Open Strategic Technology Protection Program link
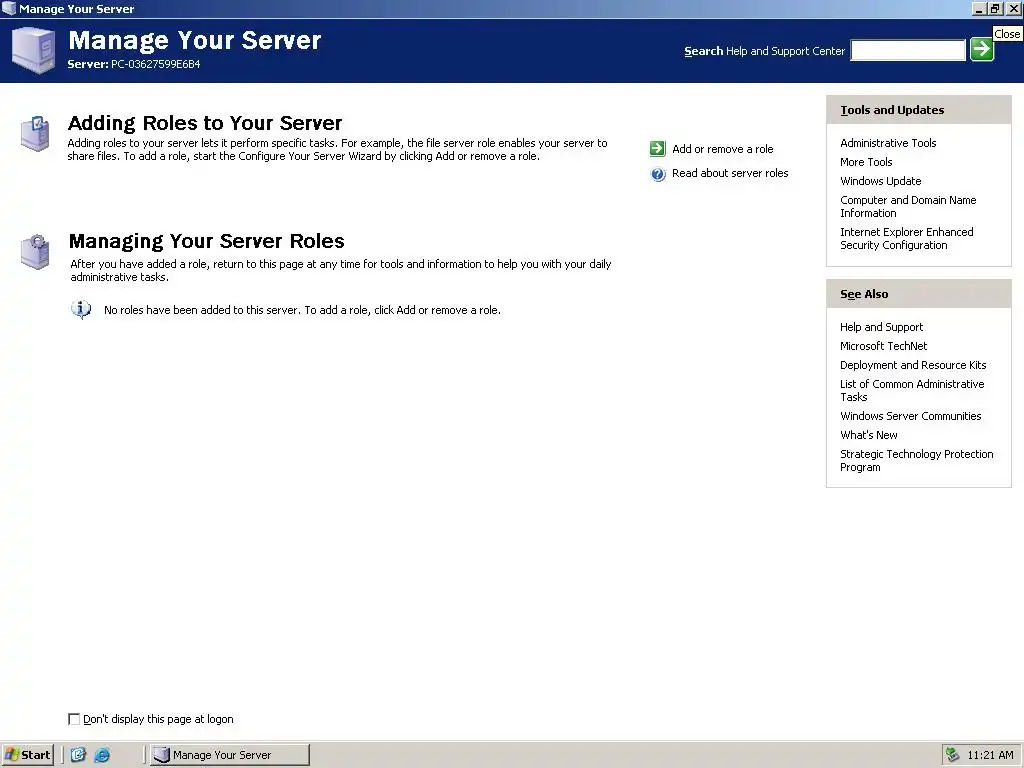Viewport: 1024px width, 768px height. 916,460
